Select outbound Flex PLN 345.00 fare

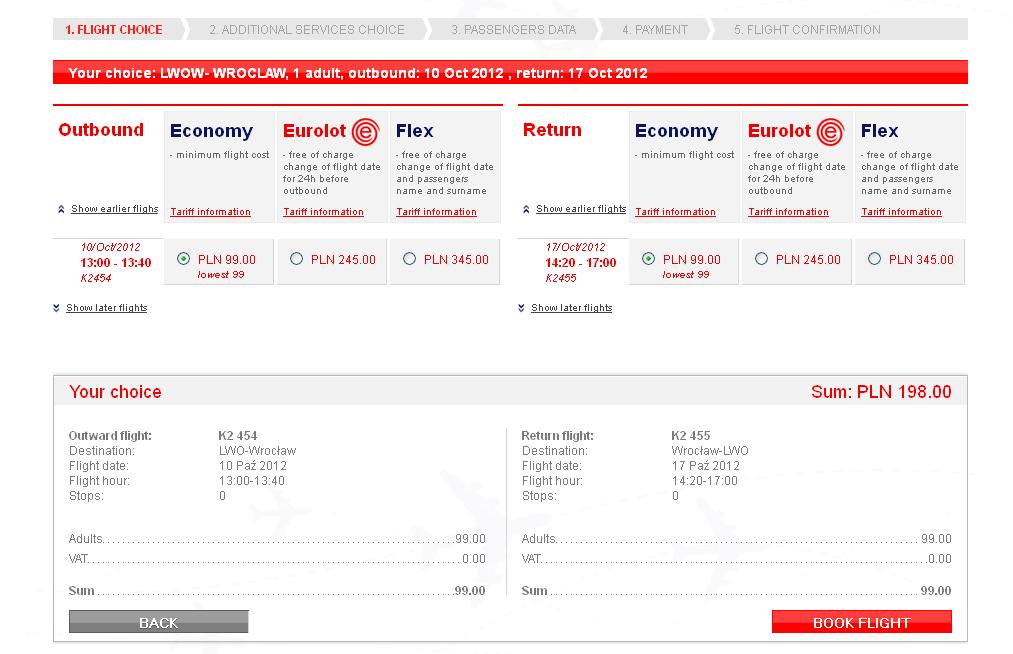[x=409, y=259]
